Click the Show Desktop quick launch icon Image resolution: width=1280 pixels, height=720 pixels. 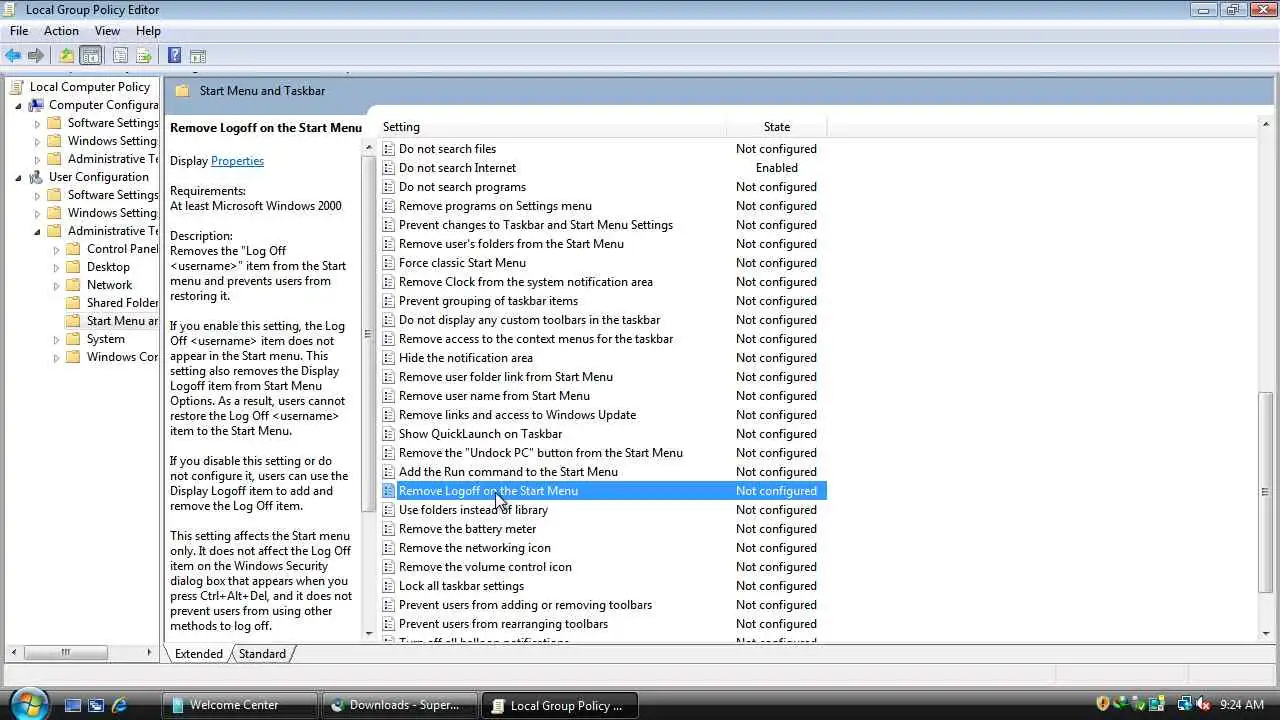point(73,705)
